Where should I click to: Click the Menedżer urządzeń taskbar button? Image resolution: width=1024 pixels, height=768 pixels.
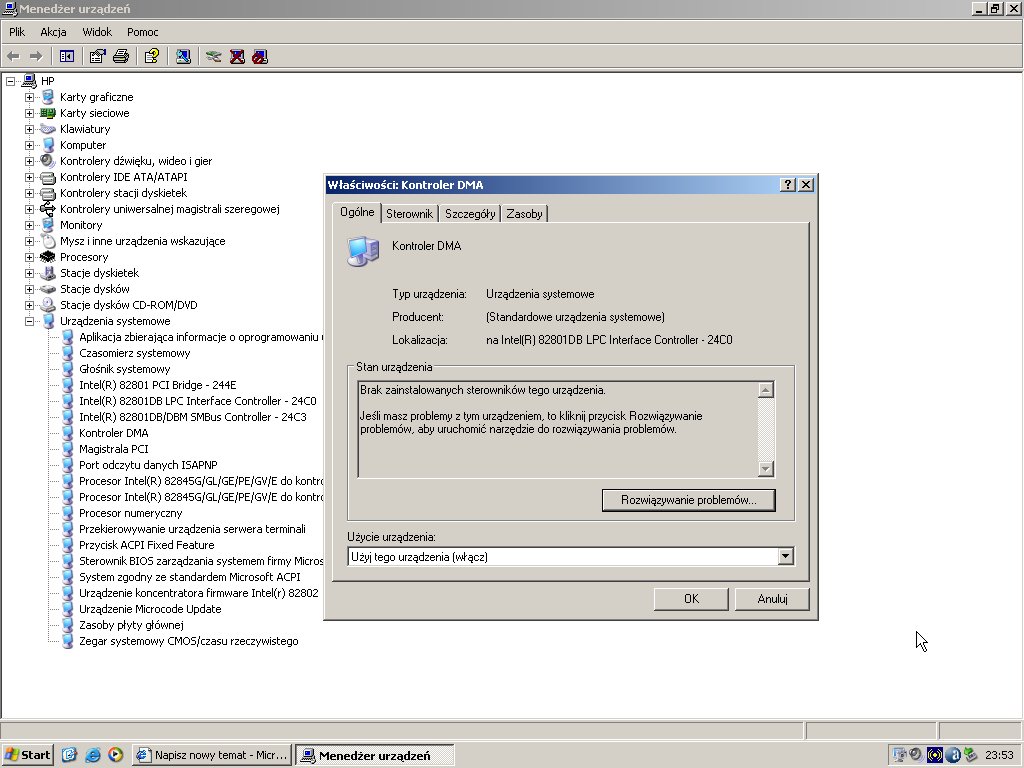click(374, 755)
